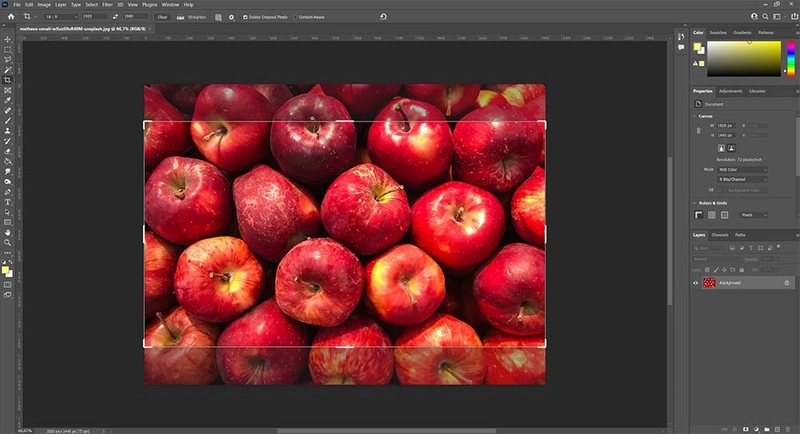
Task: Open the Pixels units dropdown
Action: [x=754, y=215]
